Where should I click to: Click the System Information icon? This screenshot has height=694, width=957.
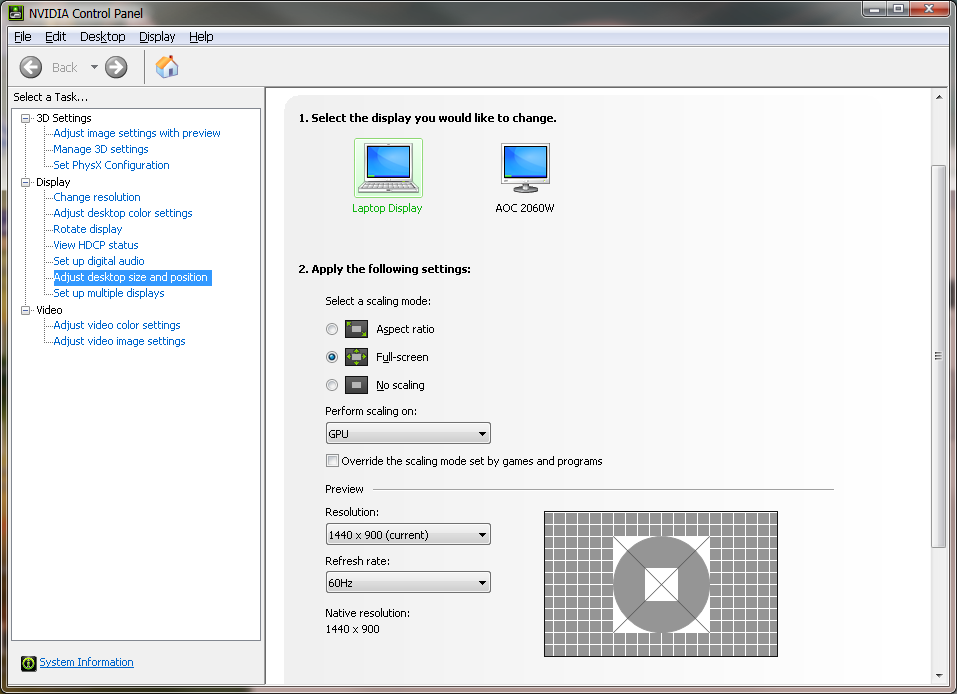point(29,663)
